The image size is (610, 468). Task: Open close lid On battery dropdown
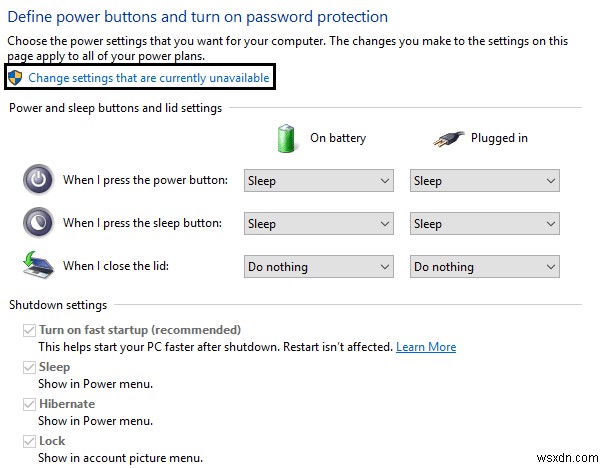click(319, 267)
